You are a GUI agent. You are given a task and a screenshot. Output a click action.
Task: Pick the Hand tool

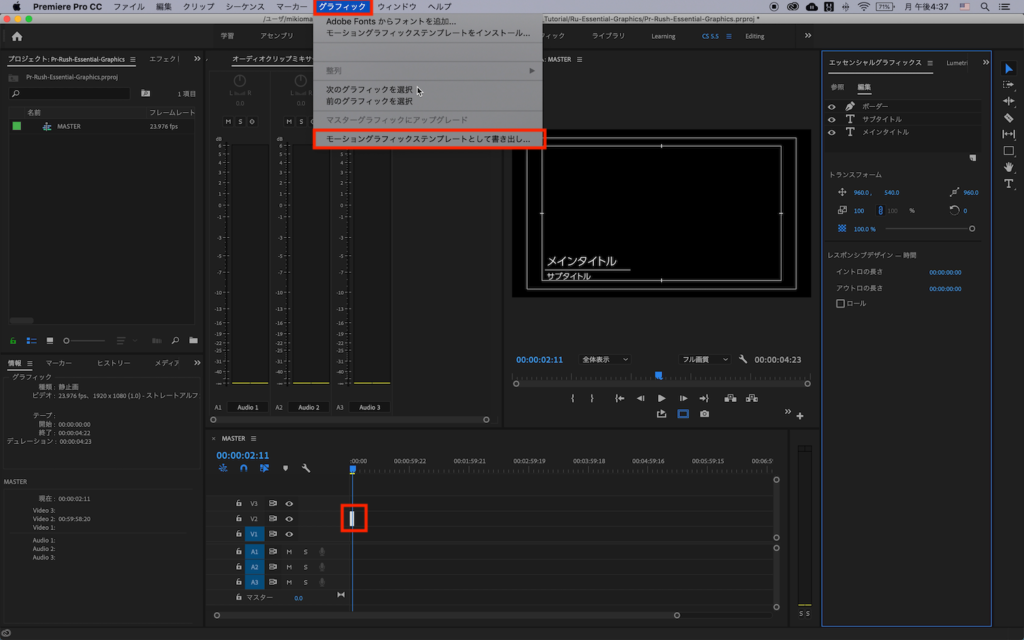[x=1008, y=167]
